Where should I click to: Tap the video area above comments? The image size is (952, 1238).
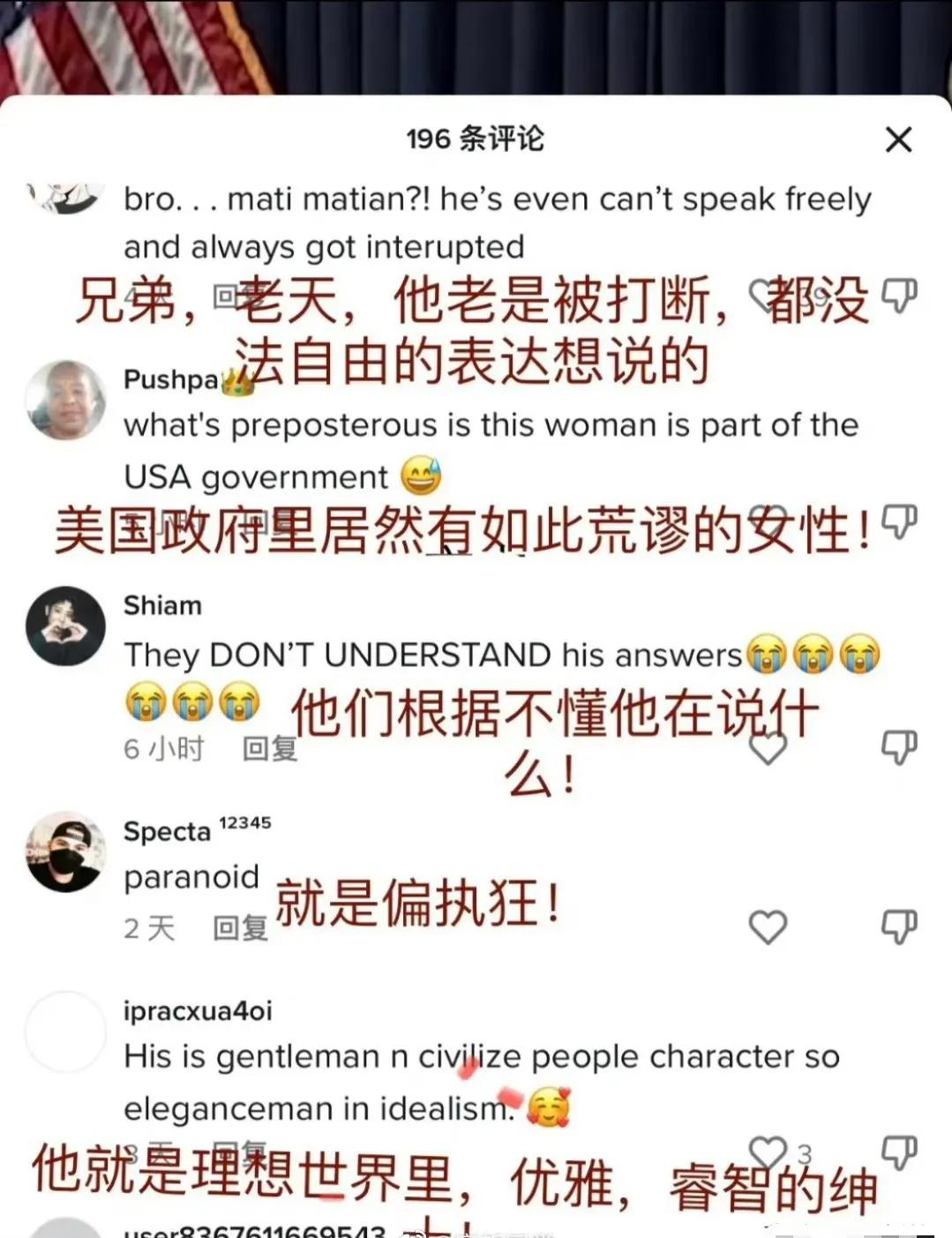(x=476, y=46)
